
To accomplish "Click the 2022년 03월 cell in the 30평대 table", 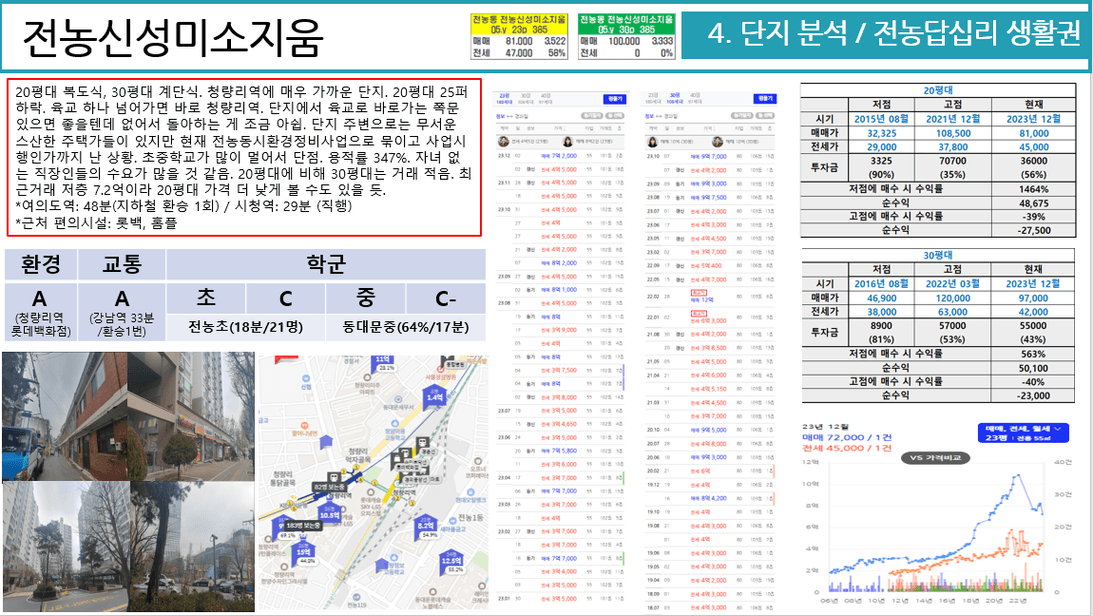I will point(953,284).
